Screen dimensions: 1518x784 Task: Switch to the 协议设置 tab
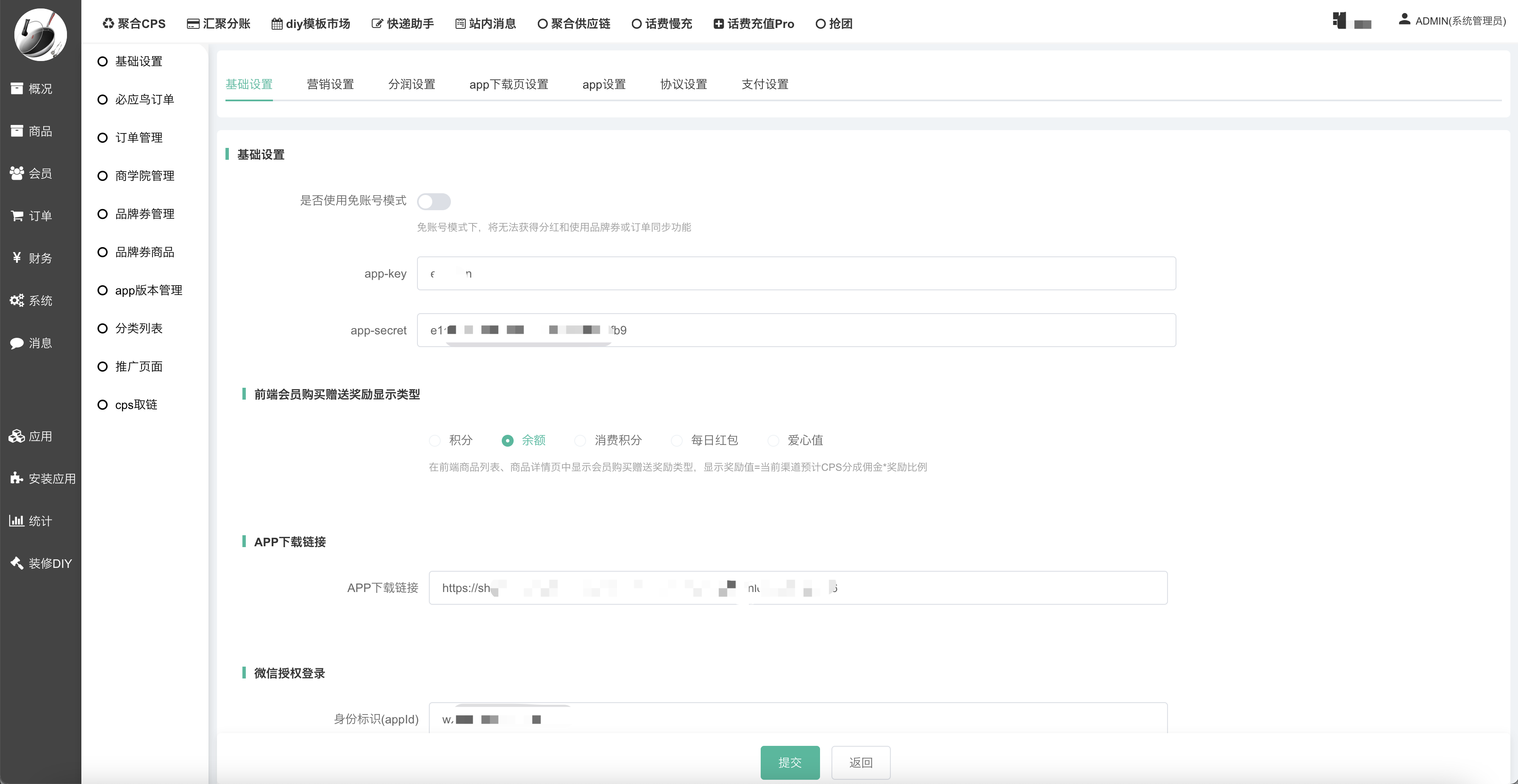tap(684, 84)
